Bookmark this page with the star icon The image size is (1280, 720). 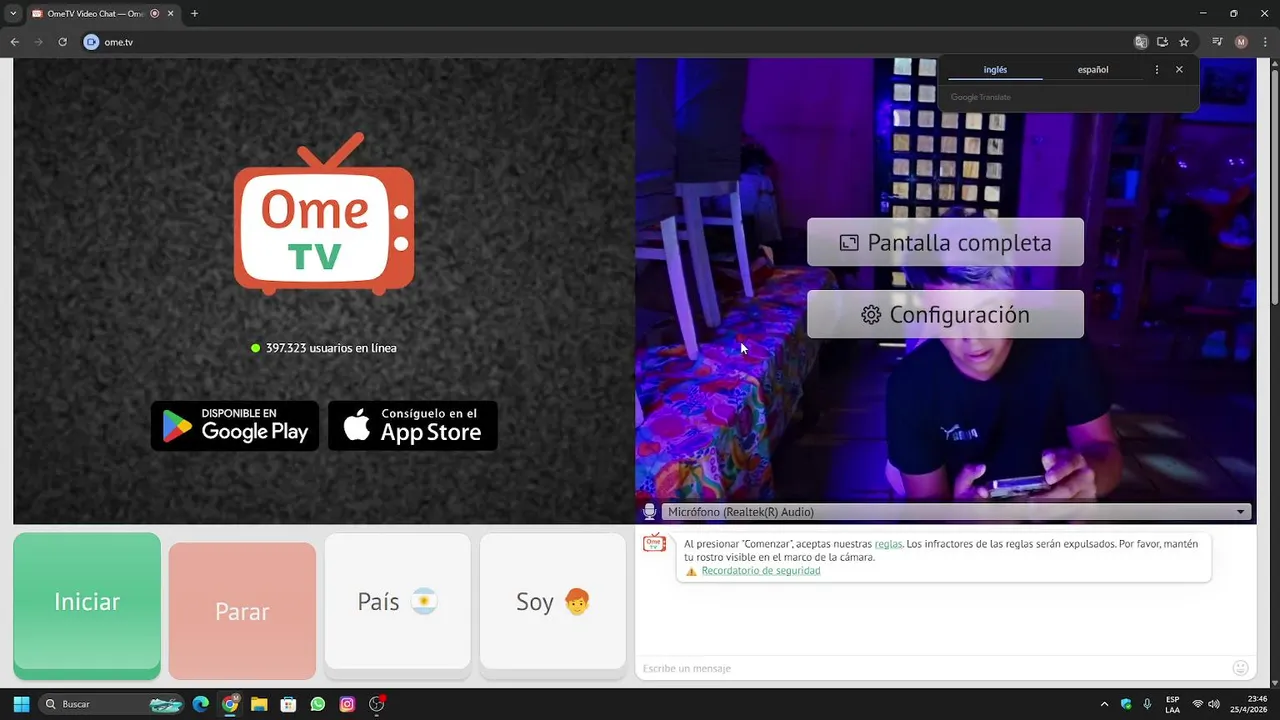tap(1184, 42)
